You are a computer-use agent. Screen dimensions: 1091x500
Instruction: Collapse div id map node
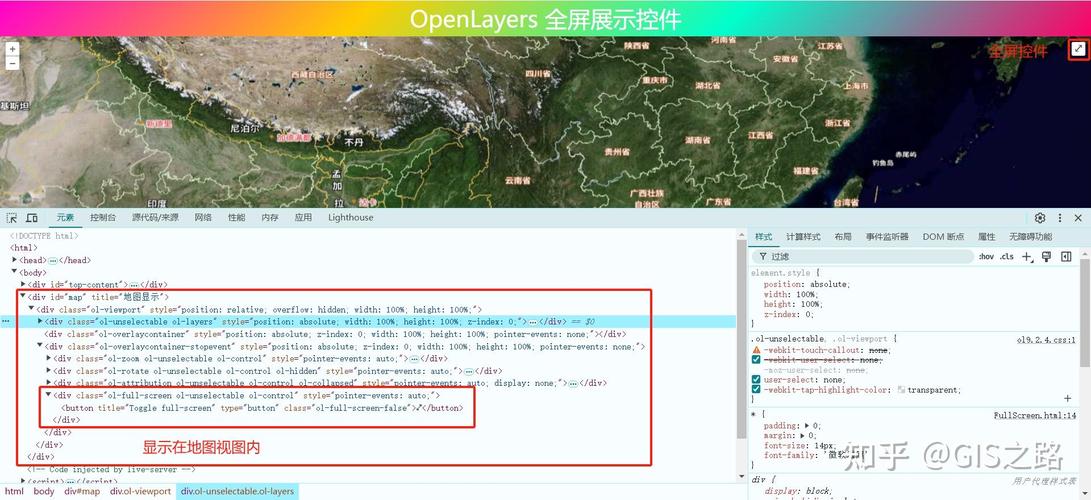pyautogui.click(x=24, y=296)
